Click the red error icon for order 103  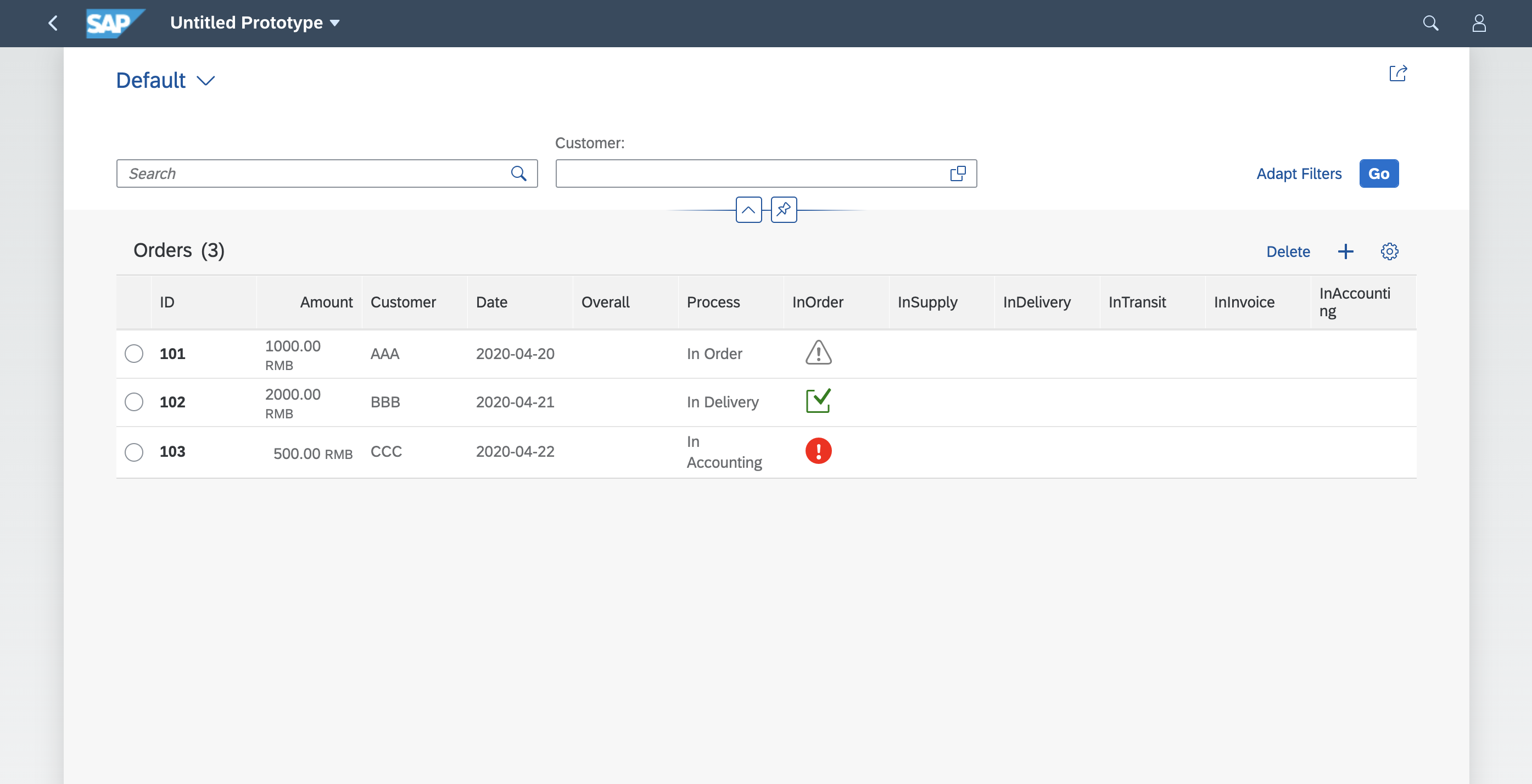[818, 451]
